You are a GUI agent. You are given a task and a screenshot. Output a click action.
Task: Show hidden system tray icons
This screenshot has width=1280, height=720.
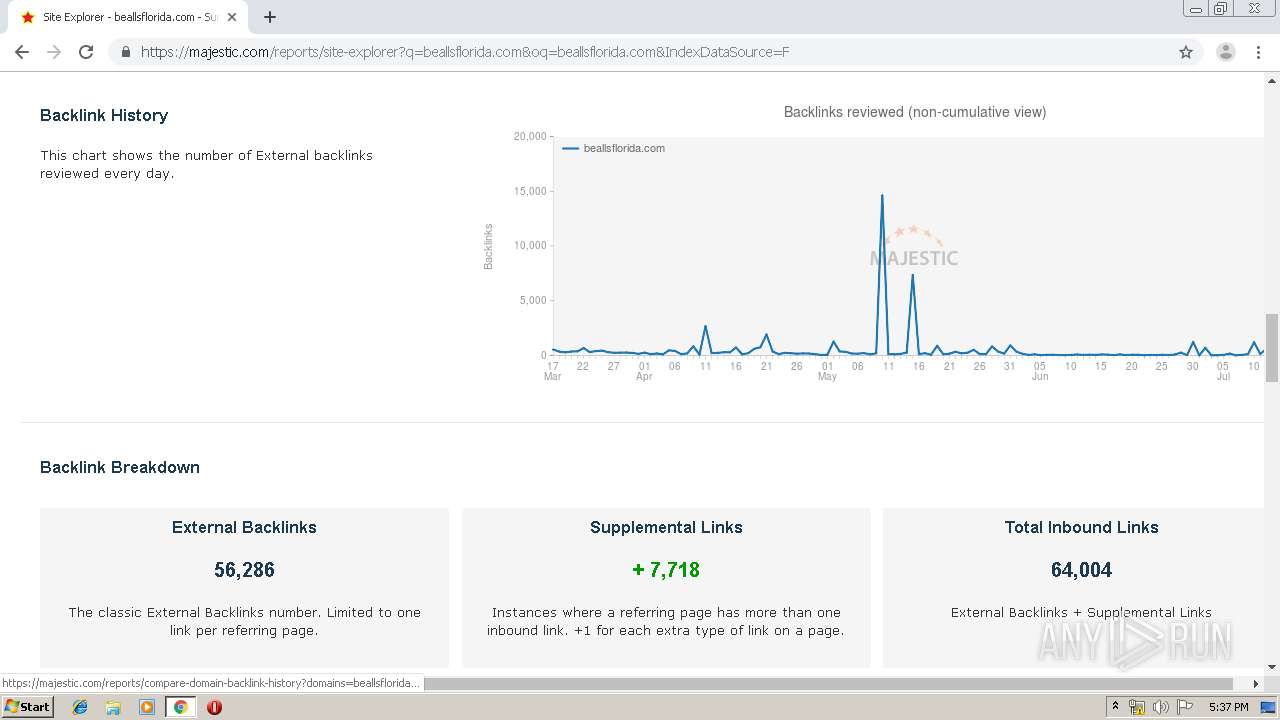(1115, 707)
